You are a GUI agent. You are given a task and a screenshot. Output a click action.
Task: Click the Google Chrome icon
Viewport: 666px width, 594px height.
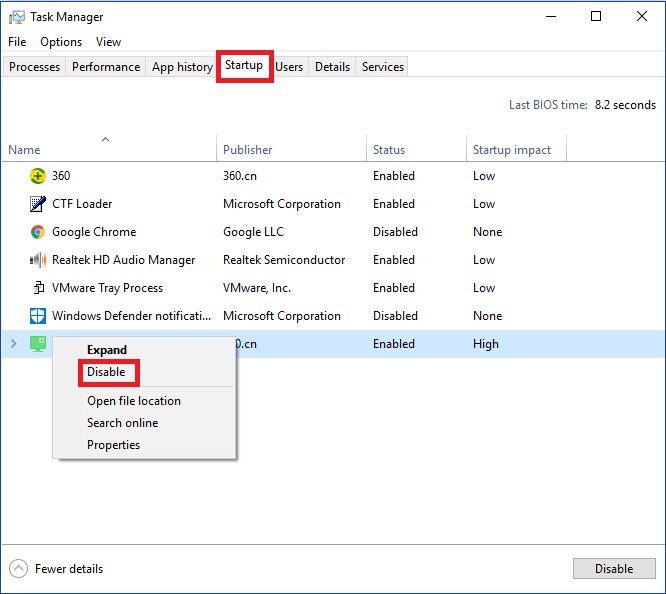click(x=38, y=232)
